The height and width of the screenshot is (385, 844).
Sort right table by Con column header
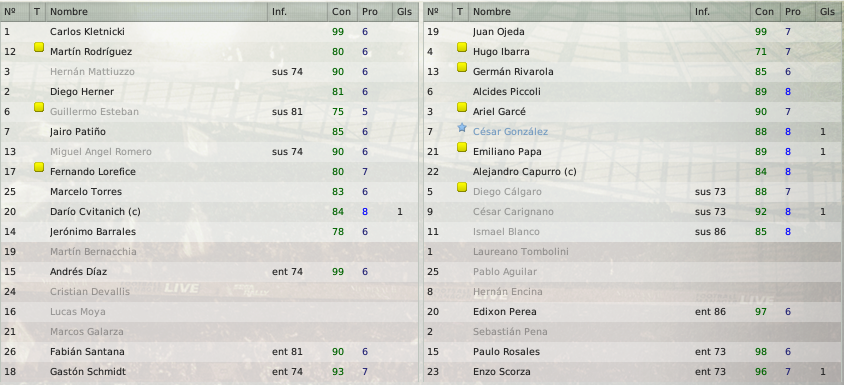point(764,11)
